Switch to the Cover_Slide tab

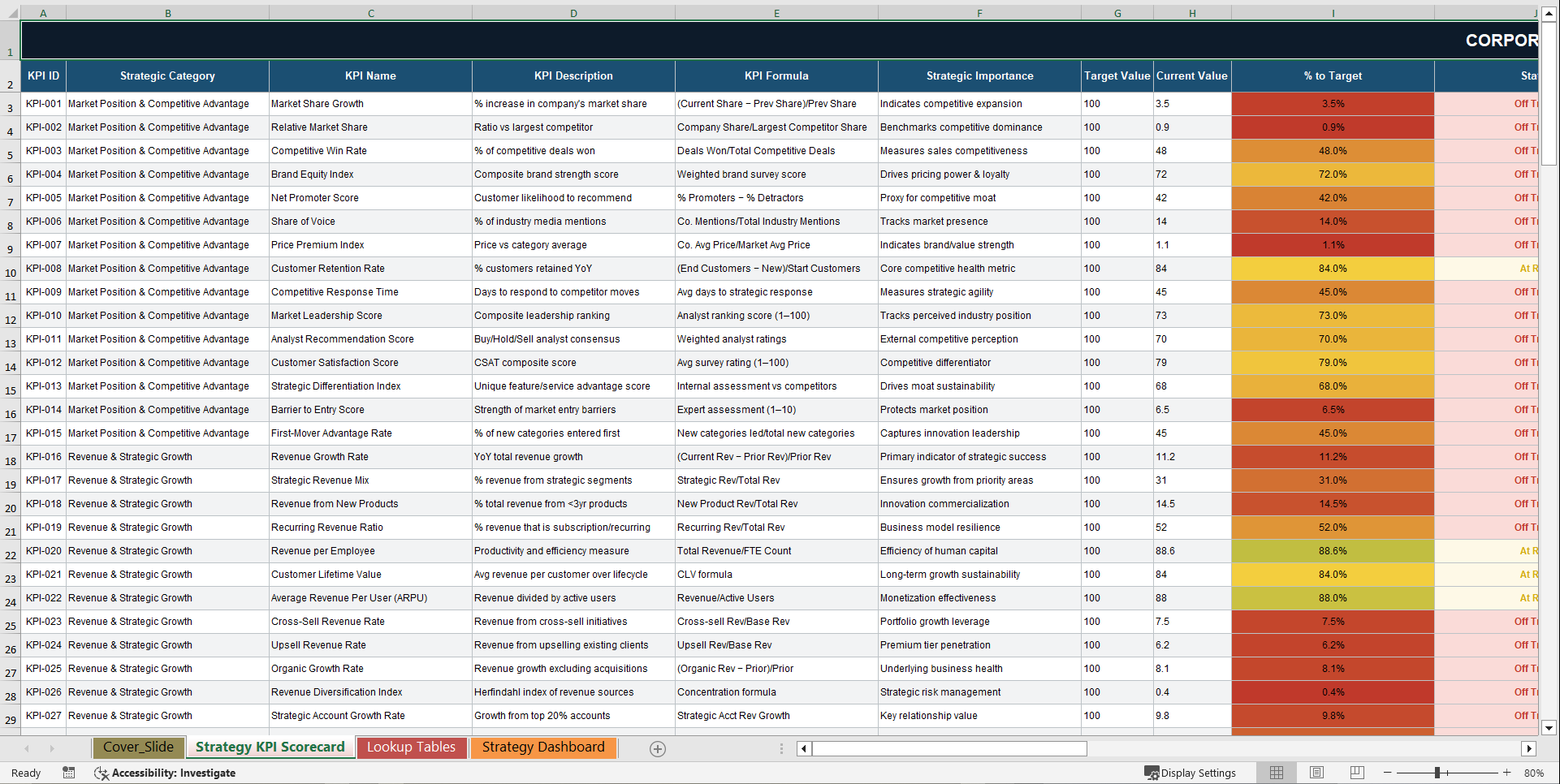(x=138, y=747)
